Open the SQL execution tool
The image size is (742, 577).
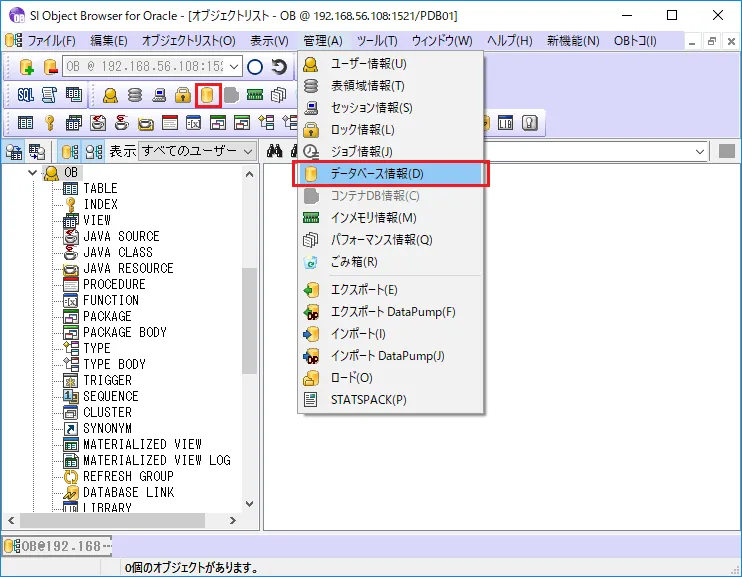[25, 95]
